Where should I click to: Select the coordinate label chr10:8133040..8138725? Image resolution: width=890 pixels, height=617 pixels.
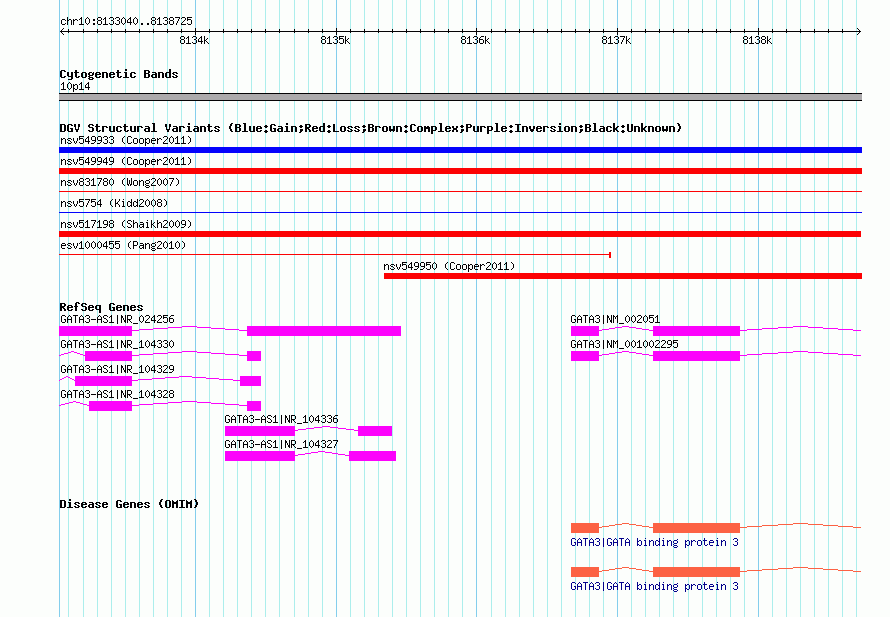click(127, 21)
